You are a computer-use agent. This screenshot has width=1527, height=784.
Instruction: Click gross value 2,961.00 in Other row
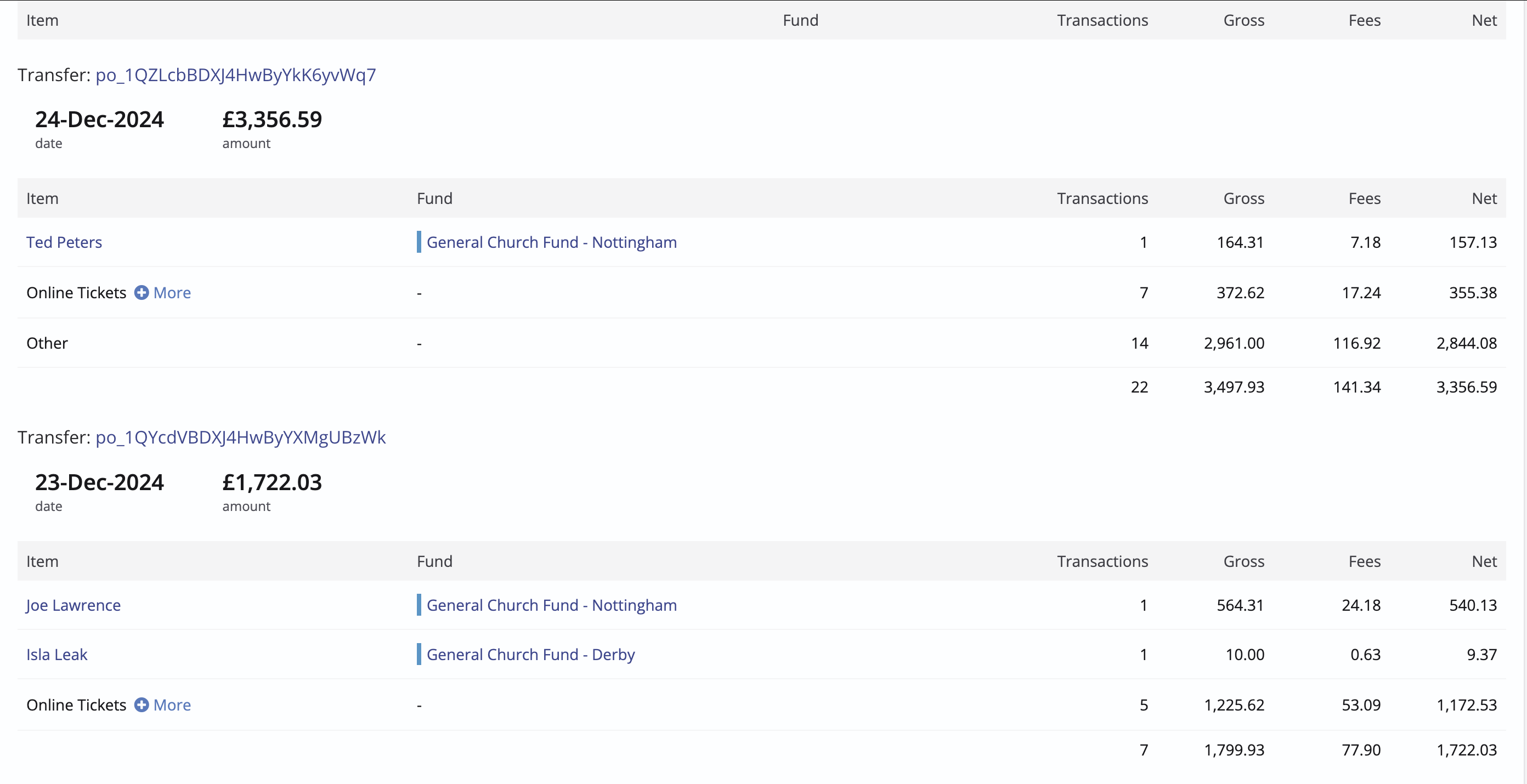[1234, 343]
